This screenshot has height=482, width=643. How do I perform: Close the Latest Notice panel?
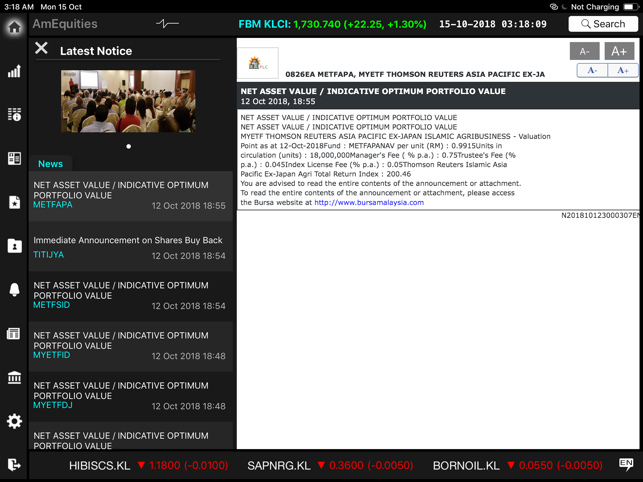point(41,48)
